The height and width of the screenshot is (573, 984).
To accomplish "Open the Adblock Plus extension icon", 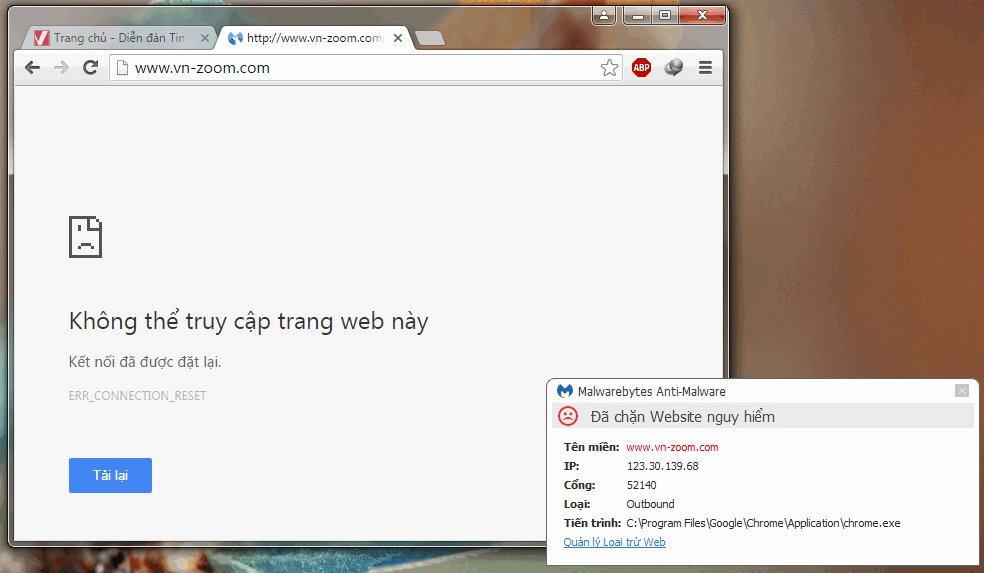I will tap(641, 68).
